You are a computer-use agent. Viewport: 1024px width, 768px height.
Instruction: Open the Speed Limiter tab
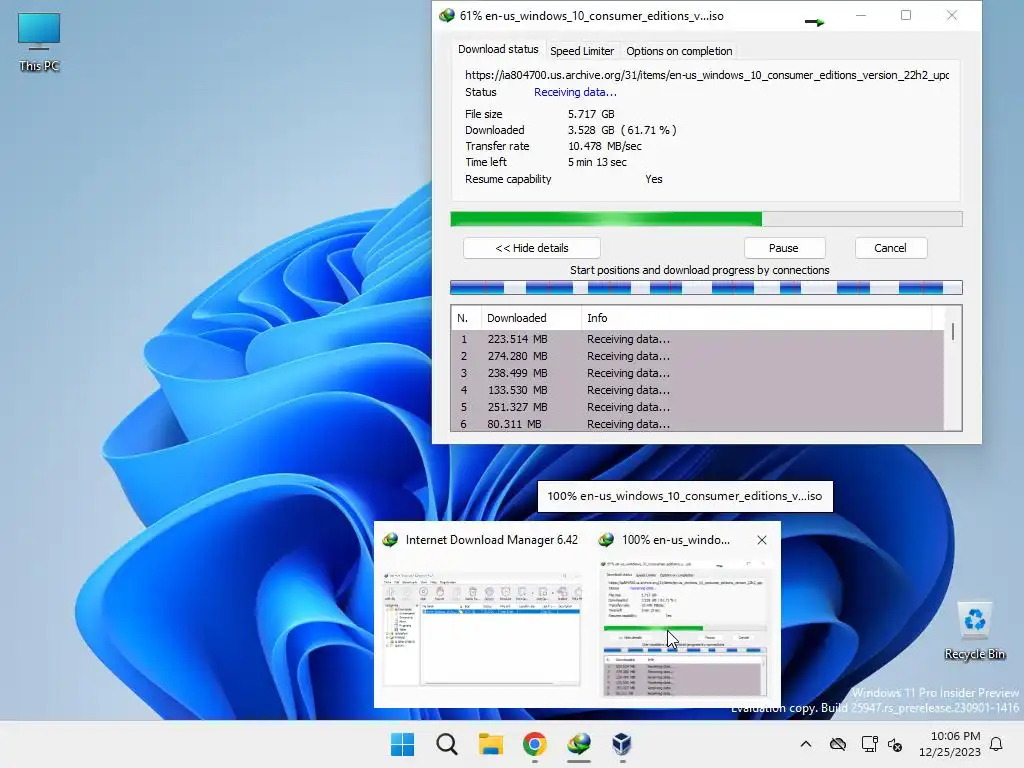point(581,51)
